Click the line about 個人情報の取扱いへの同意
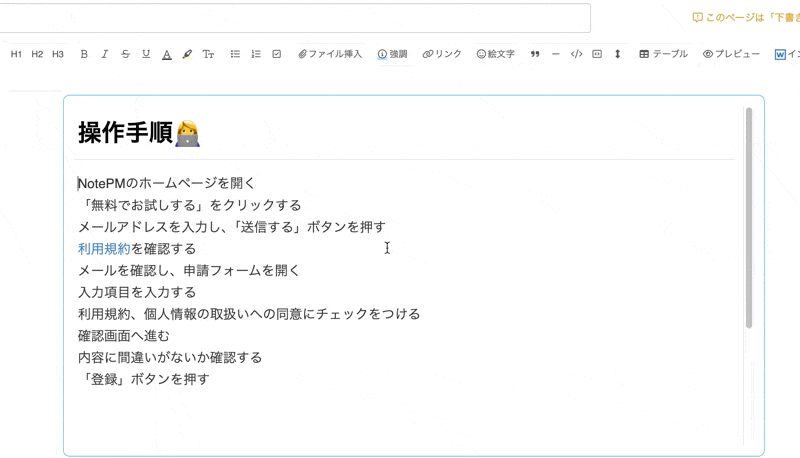The height and width of the screenshot is (458, 800). [249, 314]
